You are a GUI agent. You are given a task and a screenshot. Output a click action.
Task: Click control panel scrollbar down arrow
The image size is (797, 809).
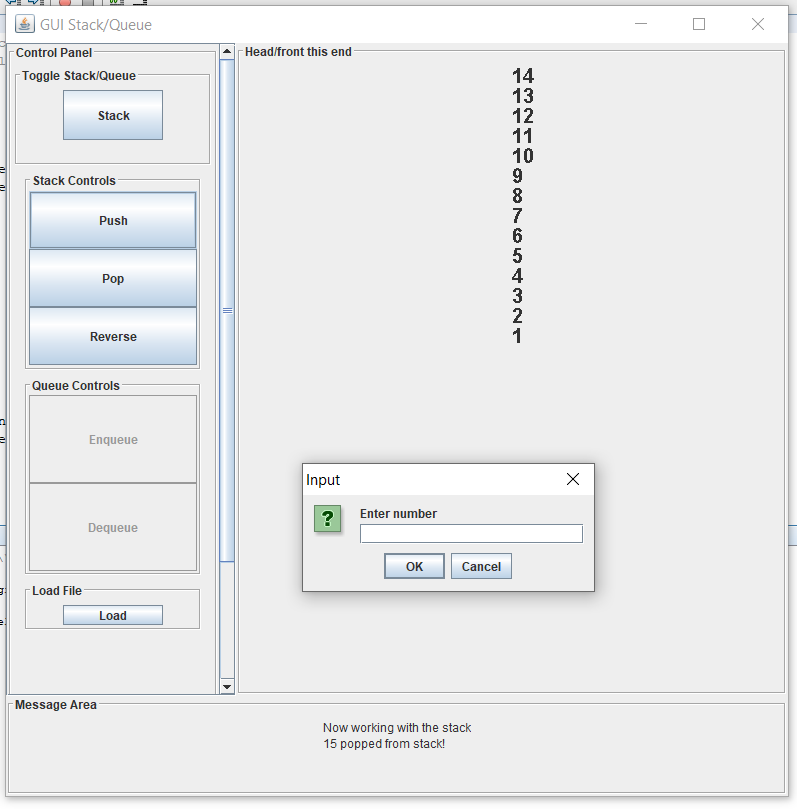click(226, 687)
